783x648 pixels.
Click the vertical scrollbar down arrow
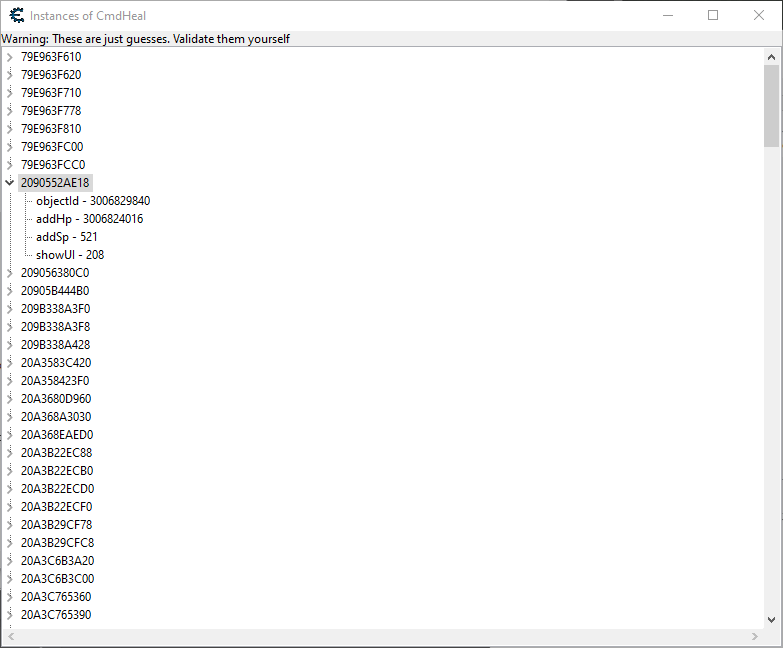click(771, 620)
